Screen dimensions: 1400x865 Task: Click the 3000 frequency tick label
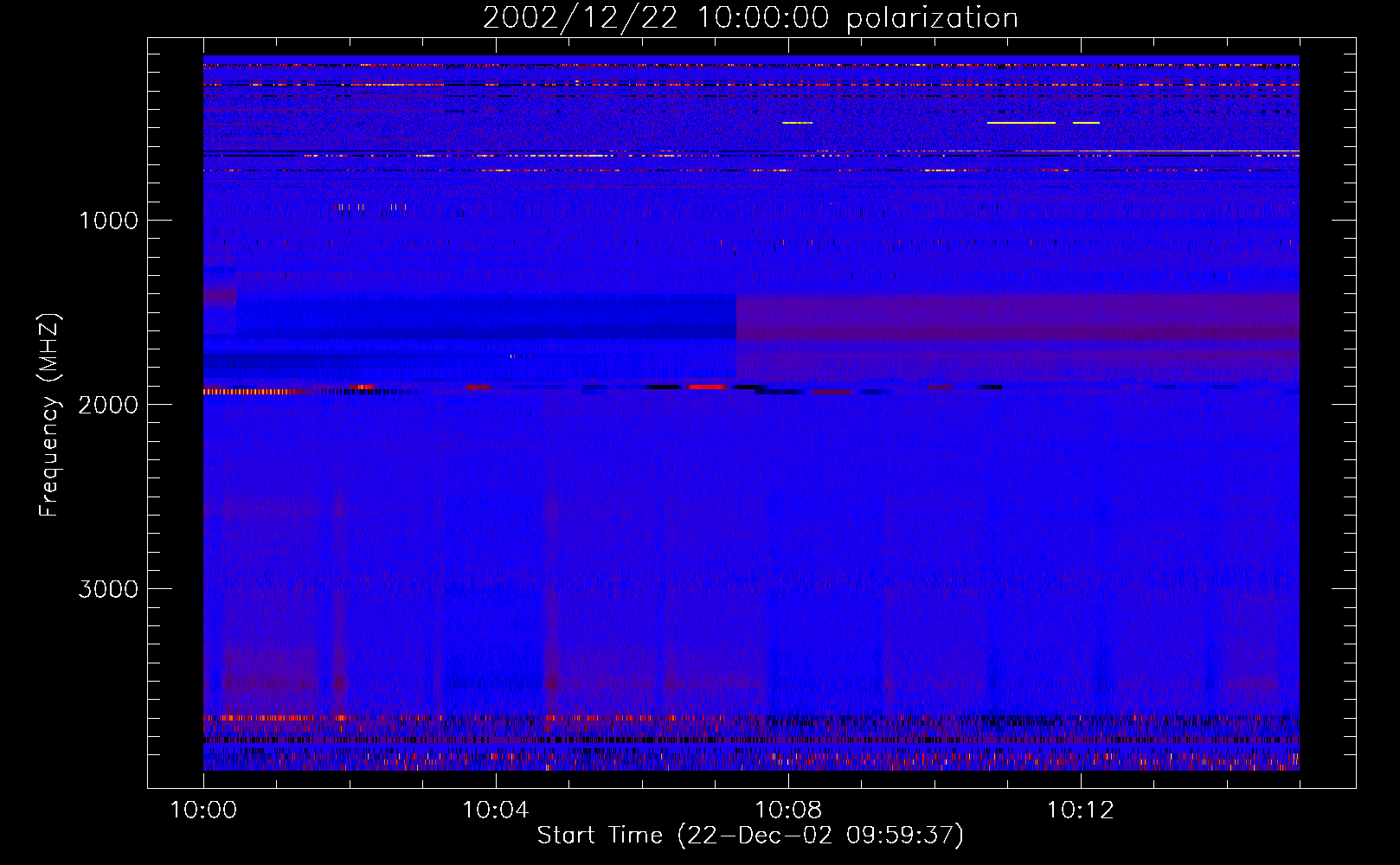click(x=108, y=589)
